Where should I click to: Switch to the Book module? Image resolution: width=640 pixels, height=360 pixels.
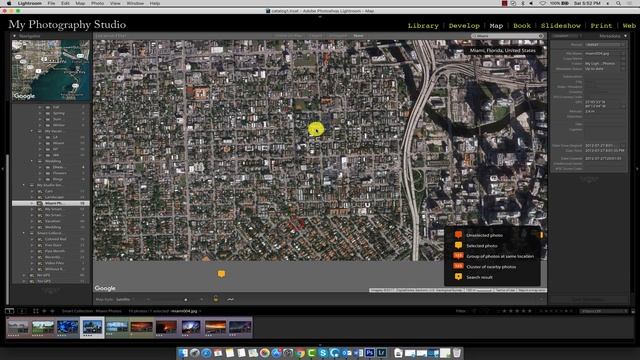click(522, 25)
